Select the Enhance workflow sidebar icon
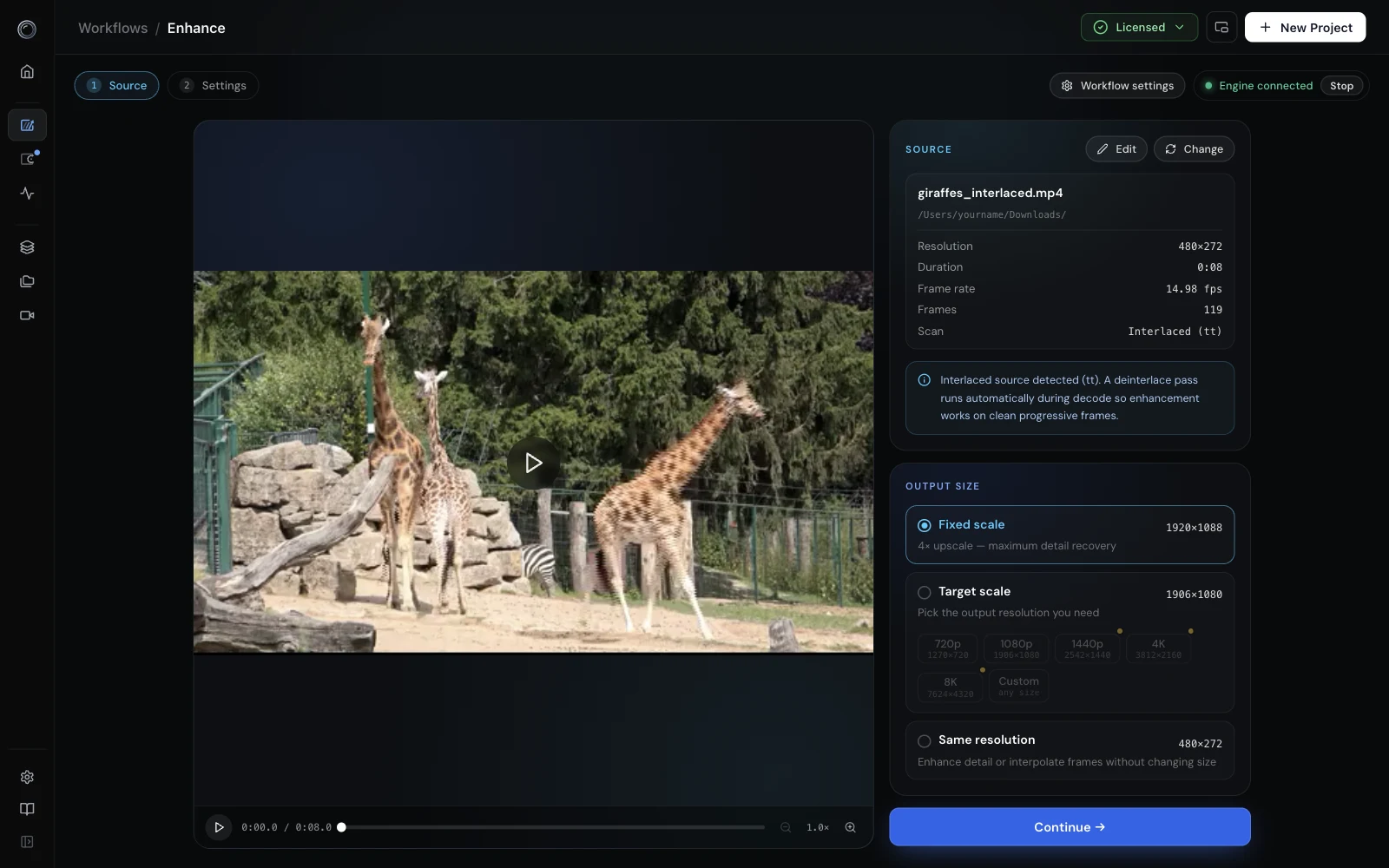Image resolution: width=1389 pixels, height=868 pixels. (x=27, y=125)
